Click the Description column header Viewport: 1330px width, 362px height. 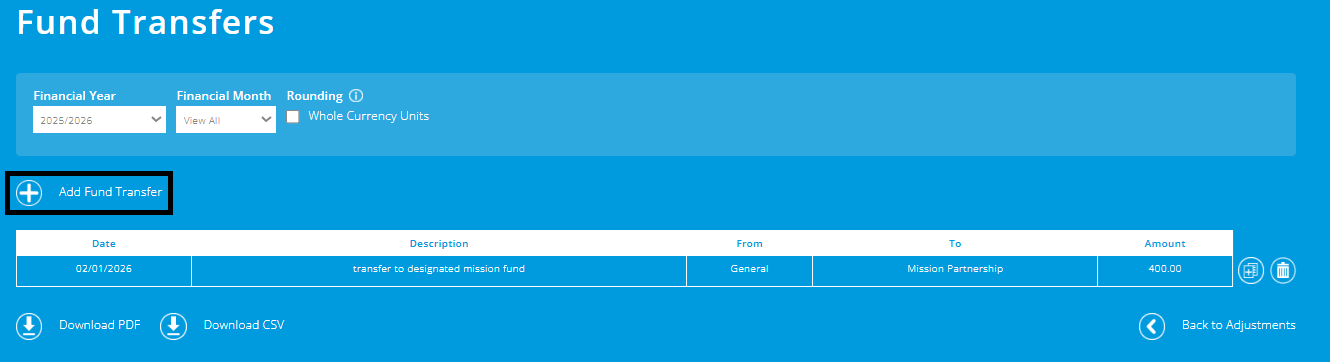pyautogui.click(x=439, y=244)
